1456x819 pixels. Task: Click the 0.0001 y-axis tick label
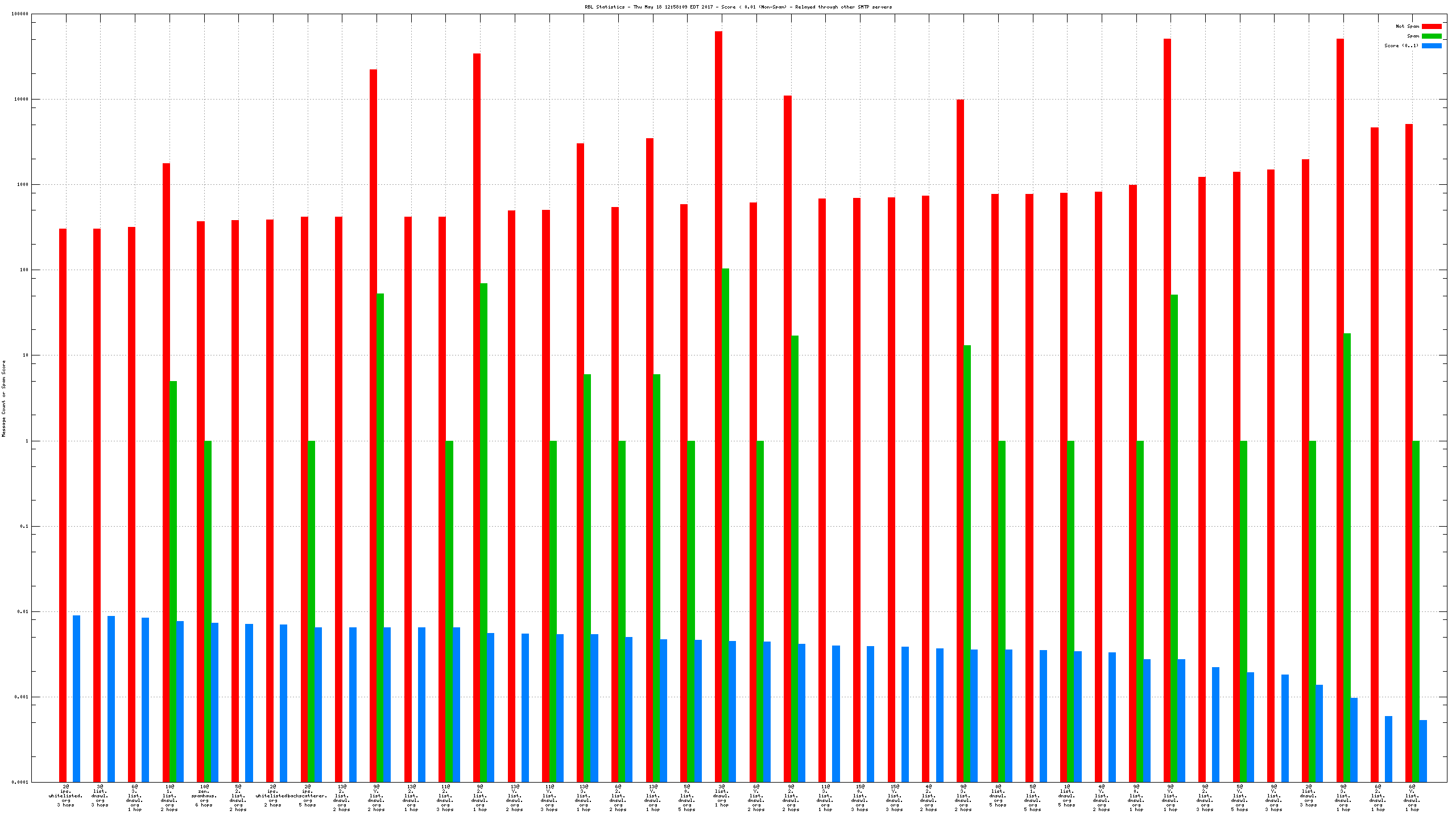pos(20,782)
